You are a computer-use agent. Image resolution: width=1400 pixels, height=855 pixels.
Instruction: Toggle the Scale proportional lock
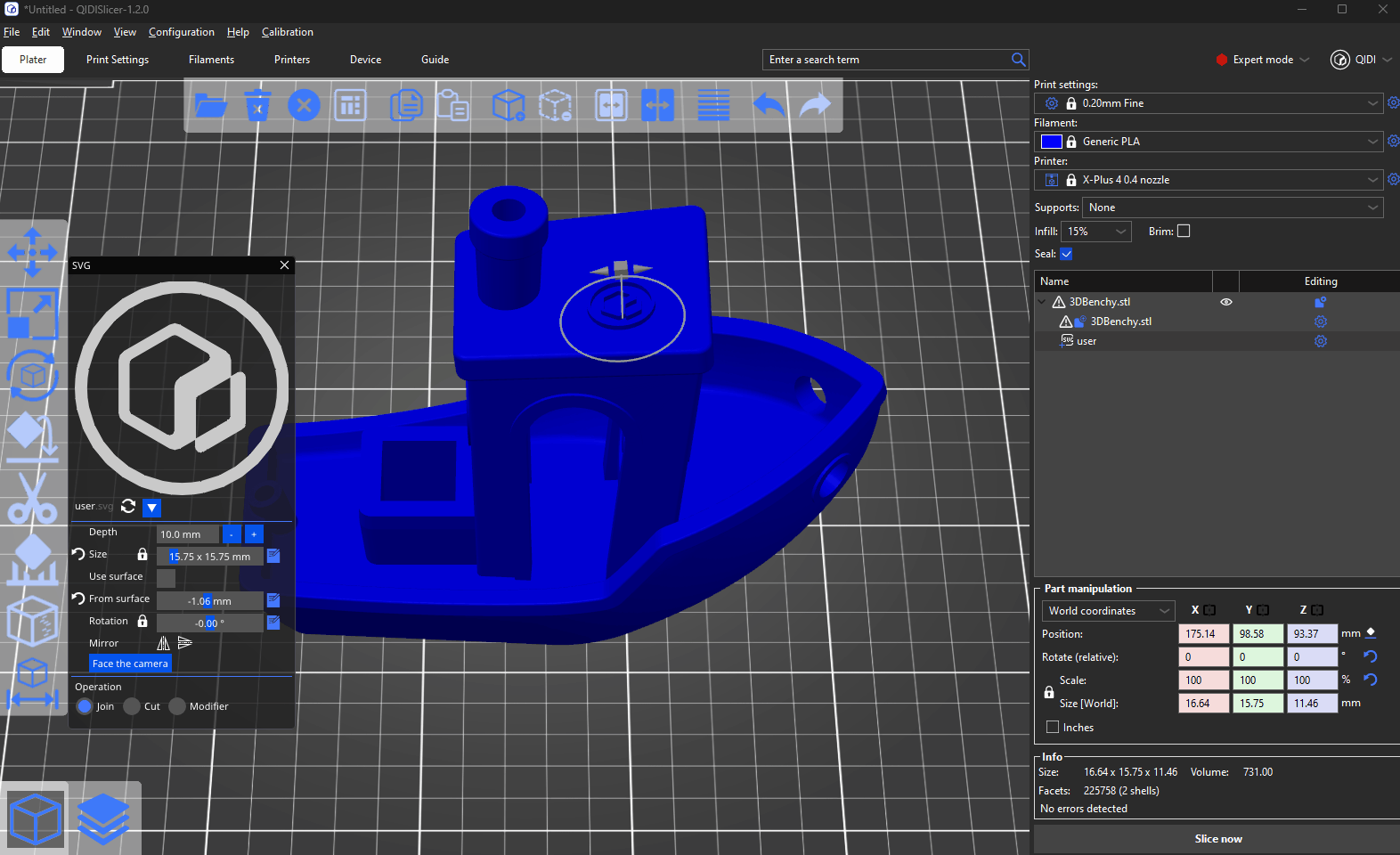(1049, 692)
